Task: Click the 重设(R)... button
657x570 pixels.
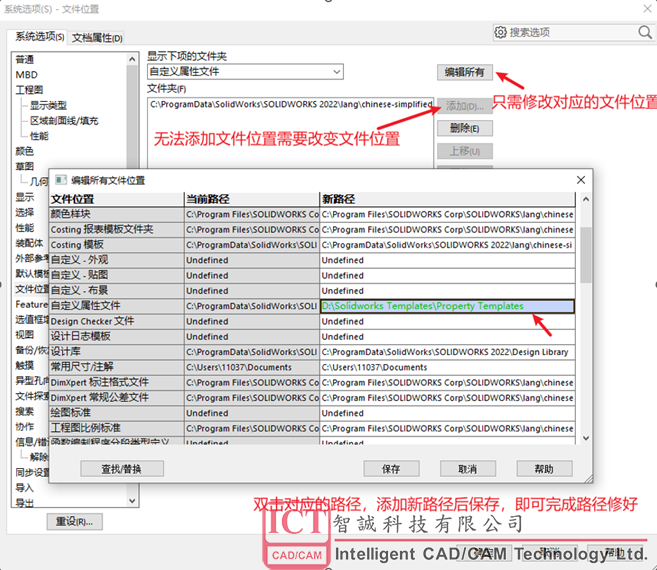Action: click(75, 522)
